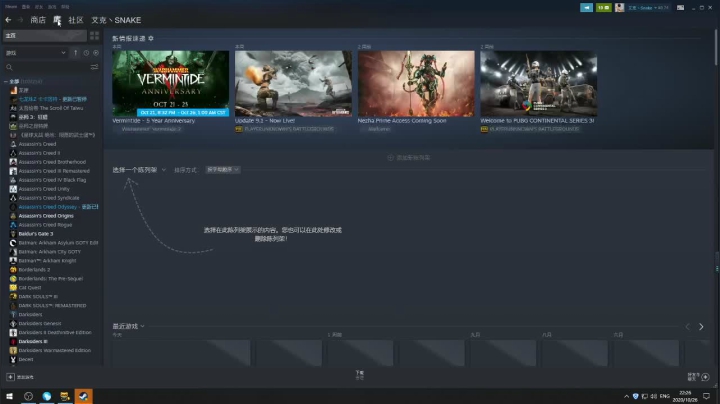Click Baldur's Gate 3 game icon
Image resolution: width=720 pixels, height=404 pixels.
(13, 234)
